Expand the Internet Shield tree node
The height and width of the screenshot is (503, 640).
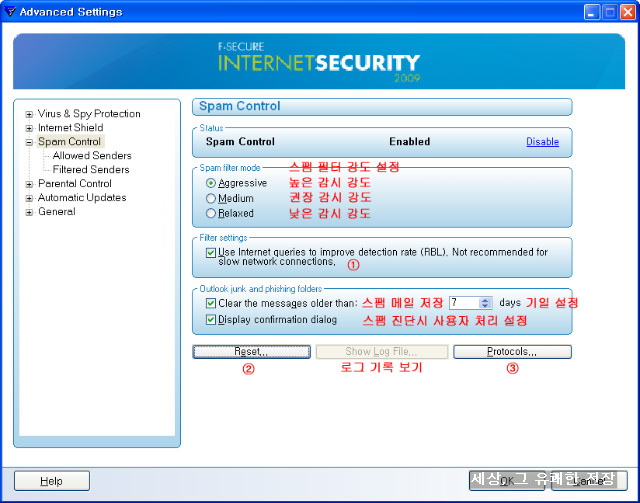point(29,129)
